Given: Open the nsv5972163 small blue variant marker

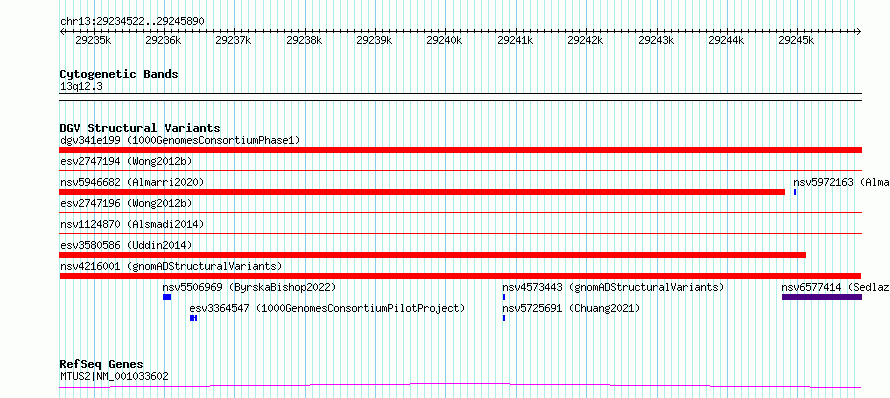Looking at the screenshot, I should click(x=795, y=192).
